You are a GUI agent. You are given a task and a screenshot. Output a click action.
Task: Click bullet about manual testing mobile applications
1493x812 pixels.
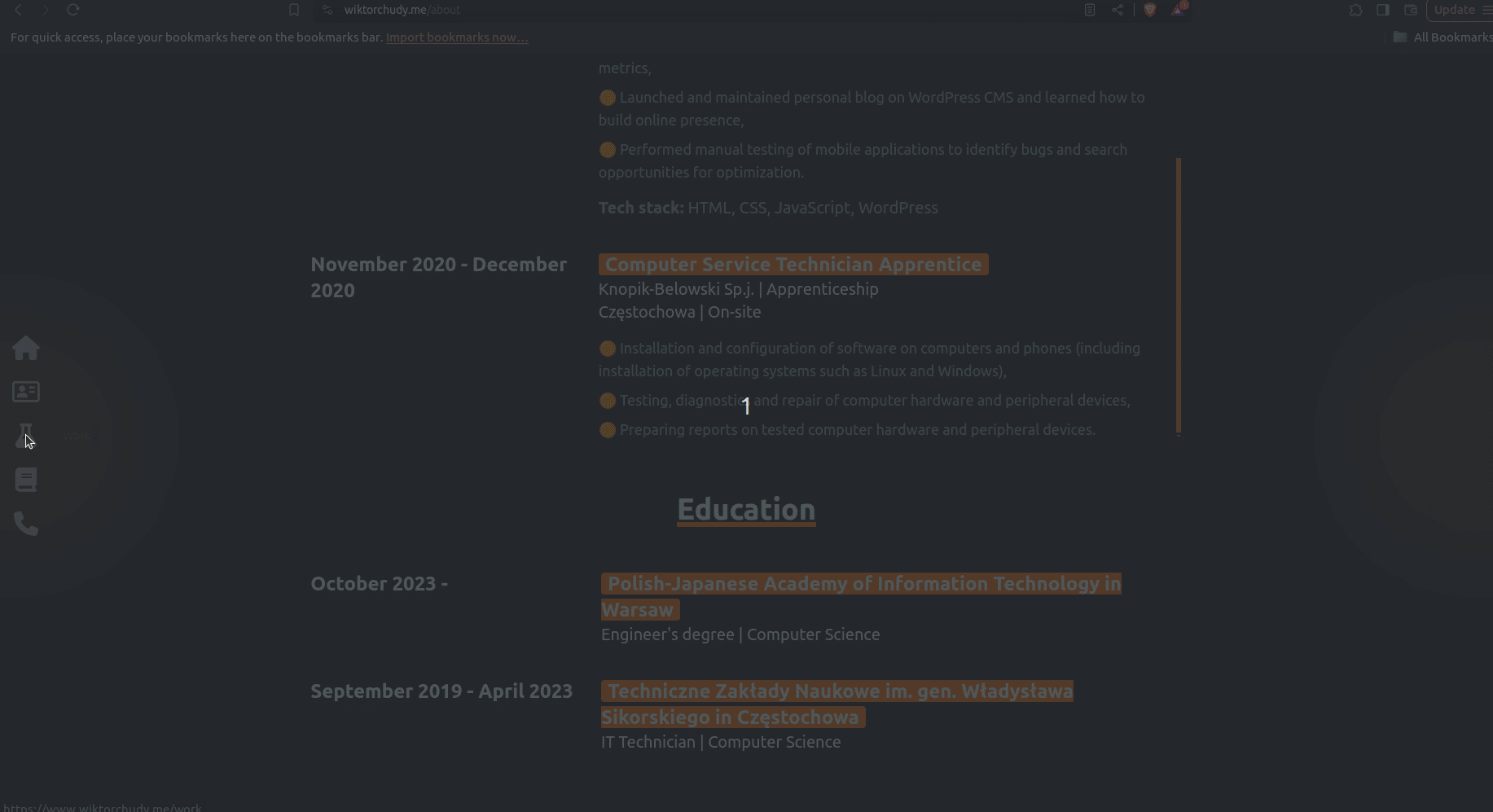[863, 160]
